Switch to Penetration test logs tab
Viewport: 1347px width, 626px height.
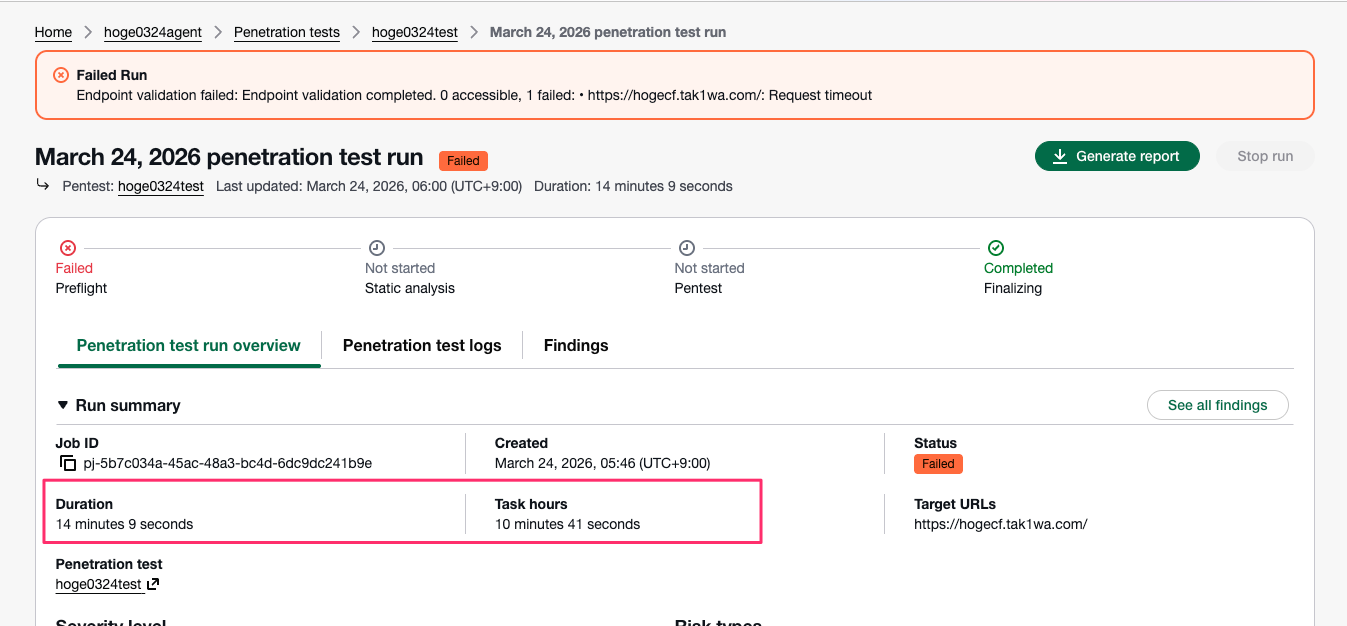pyautogui.click(x=422, y=345)
